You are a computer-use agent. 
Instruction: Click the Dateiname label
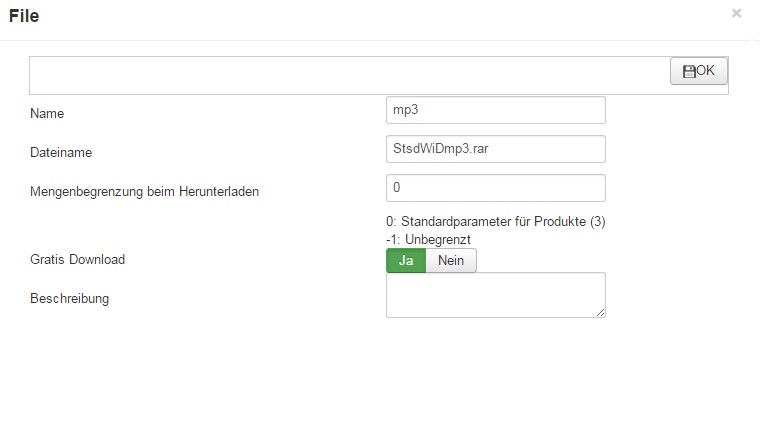click(61, 152)
